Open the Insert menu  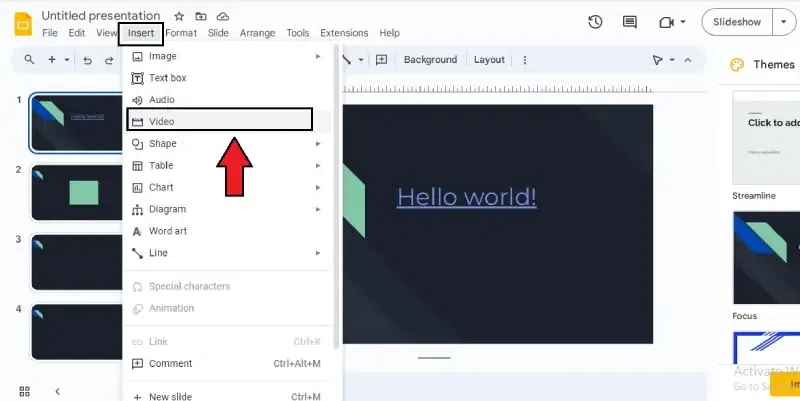tap(141, 33)
